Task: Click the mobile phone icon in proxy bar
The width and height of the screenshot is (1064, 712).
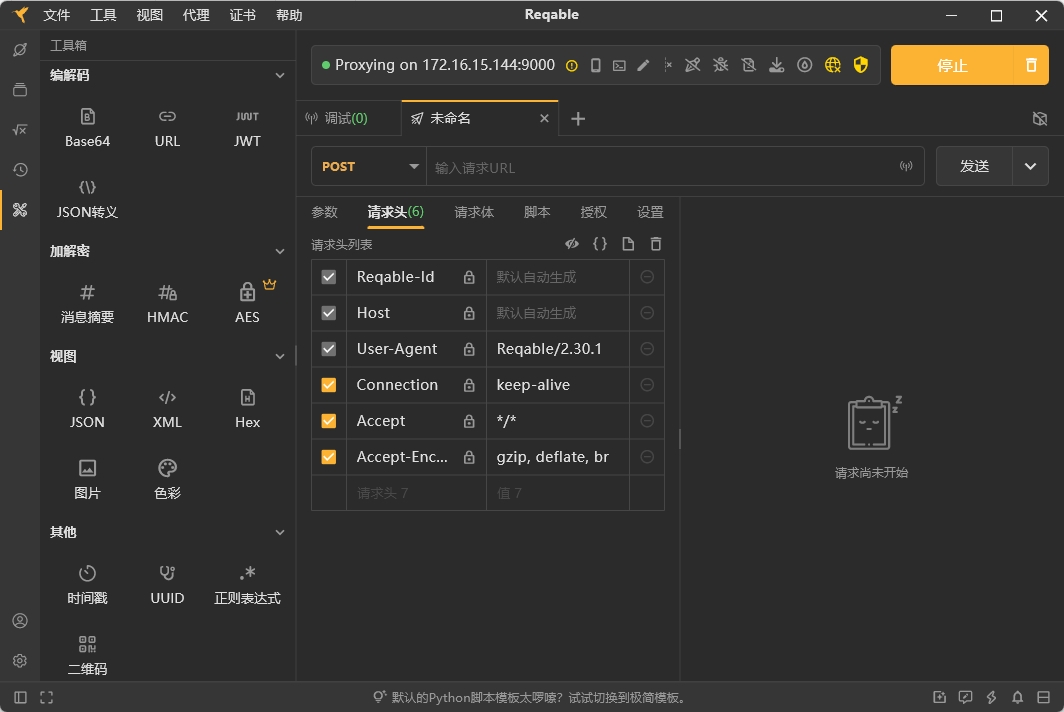Action: coord(595,65)
